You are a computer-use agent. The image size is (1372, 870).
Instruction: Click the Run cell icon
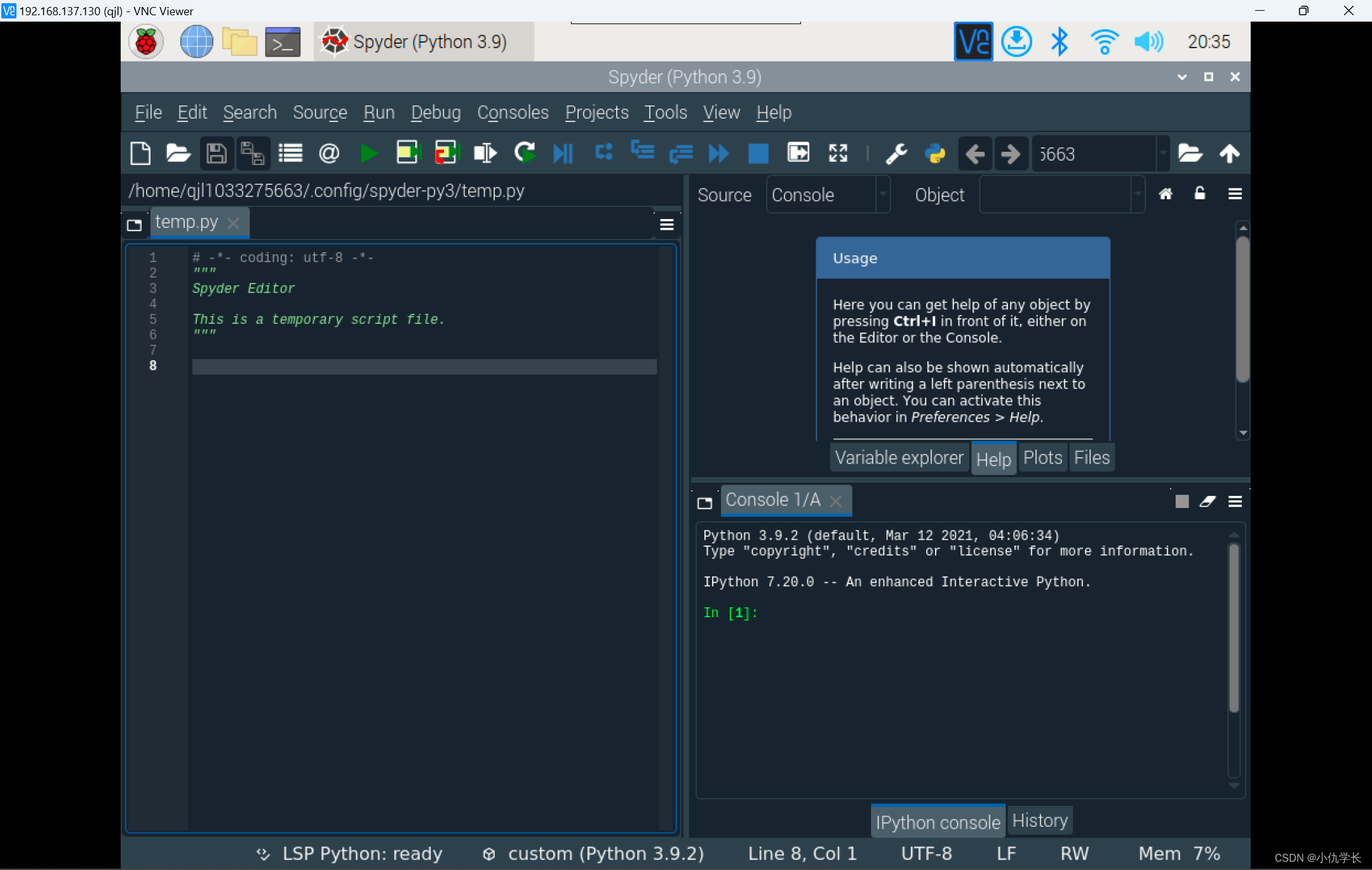(x=407, y=154)
